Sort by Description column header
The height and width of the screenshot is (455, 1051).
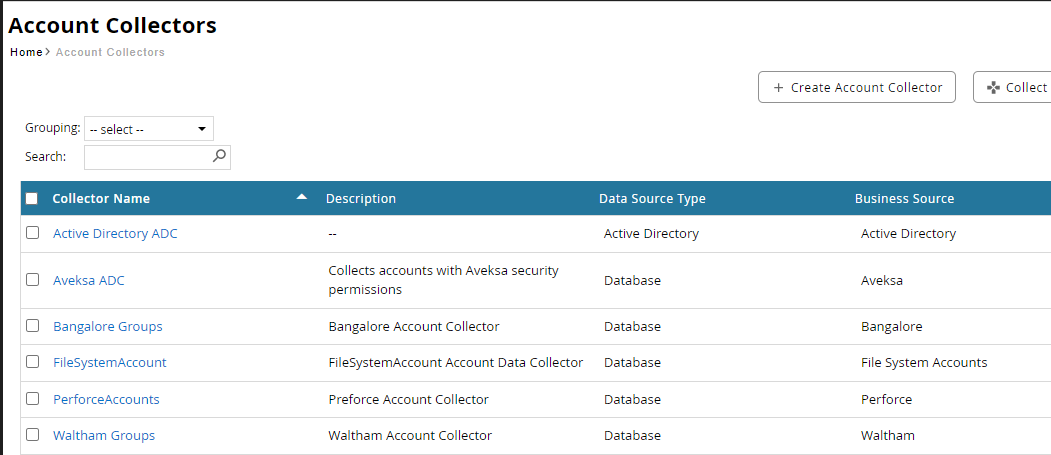[x=361, y=199]
